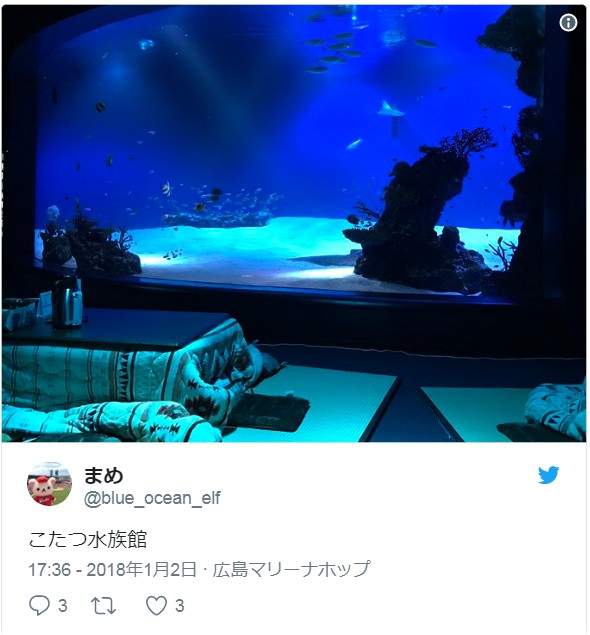Open the aquarium tank photo

click(x=294, y=223)
